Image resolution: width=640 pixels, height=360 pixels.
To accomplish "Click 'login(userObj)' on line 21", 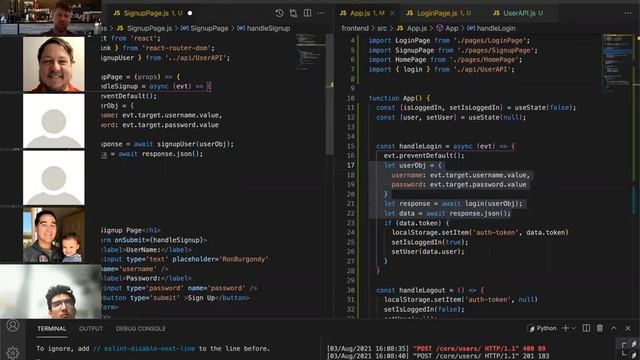I will (x=493, y=204).
